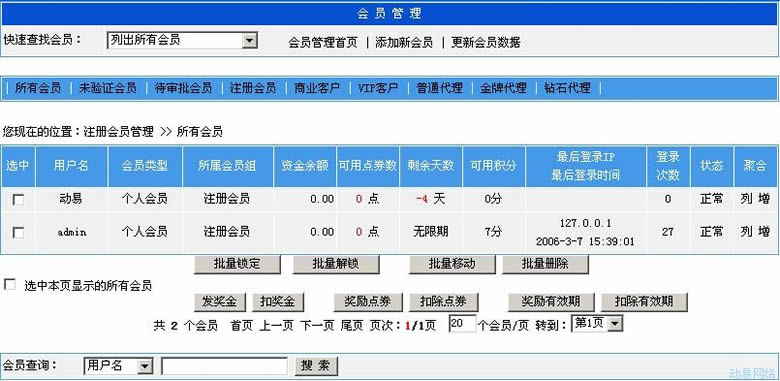Click 更新会员数据 link
The image size is (780, 381).
point(486,42)
